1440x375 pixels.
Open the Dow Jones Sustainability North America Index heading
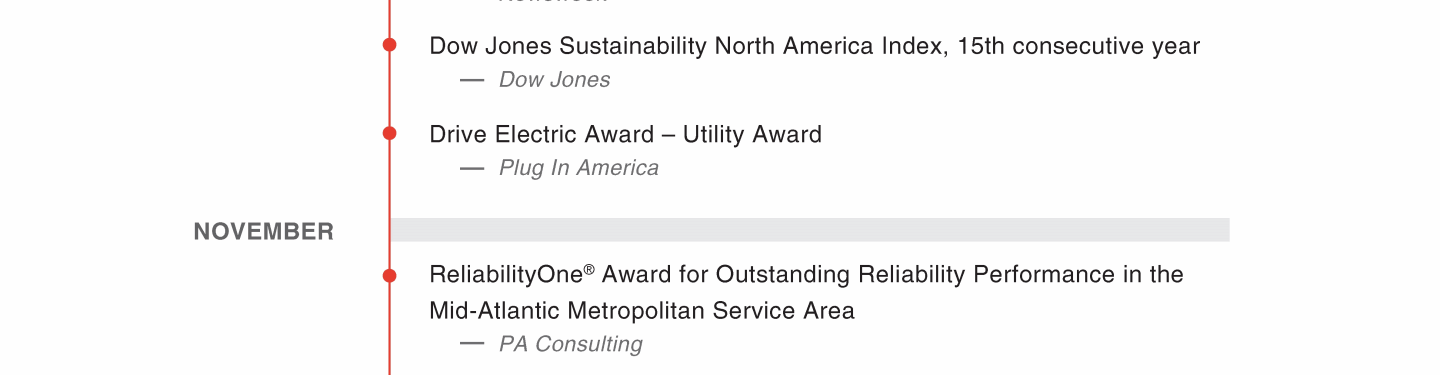pos(814,46)
